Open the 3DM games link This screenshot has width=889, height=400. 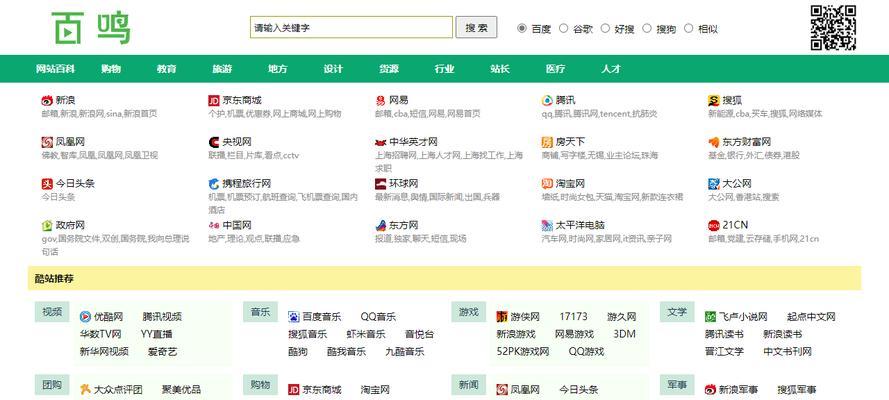click(x=624, y=334)
